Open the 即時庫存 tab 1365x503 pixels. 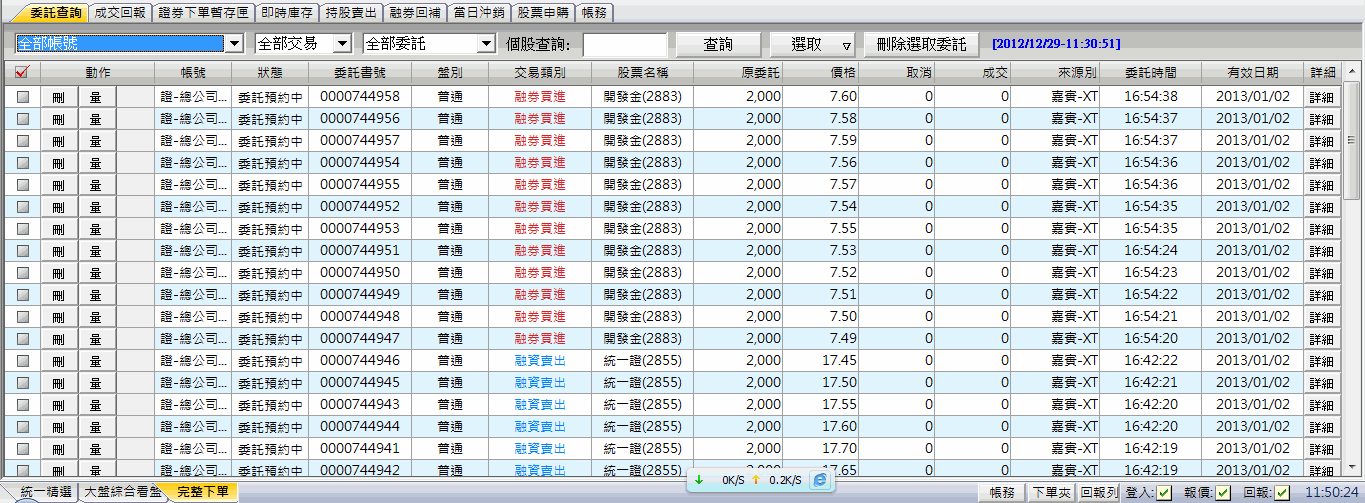[284, 13]
